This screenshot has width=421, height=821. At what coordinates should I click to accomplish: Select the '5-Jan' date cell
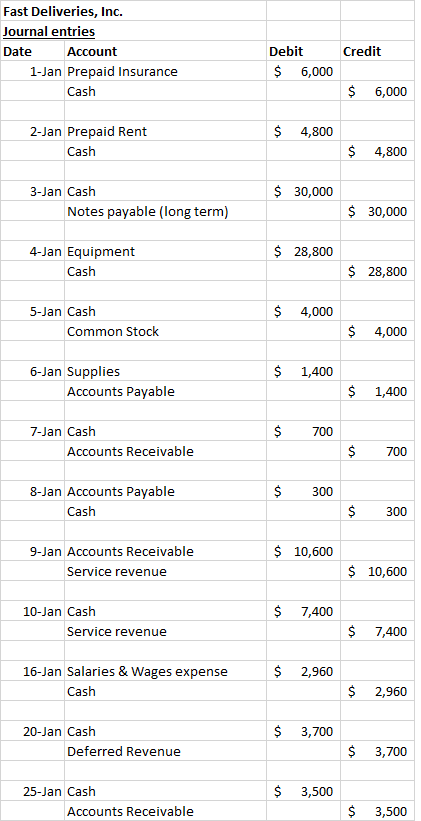coord(33,312)
